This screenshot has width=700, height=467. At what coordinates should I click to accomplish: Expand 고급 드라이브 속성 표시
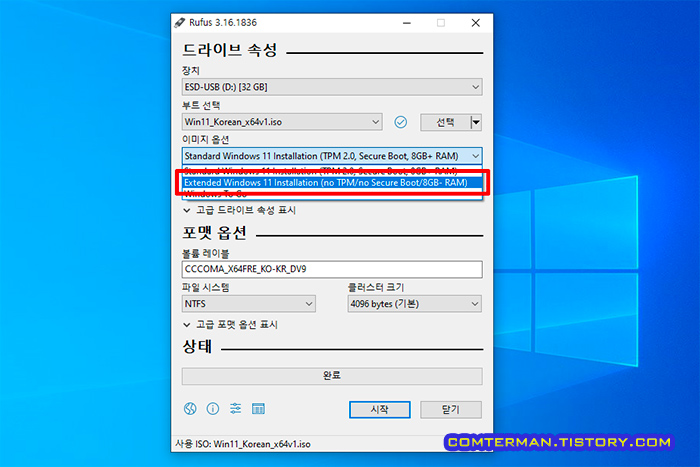239,210
